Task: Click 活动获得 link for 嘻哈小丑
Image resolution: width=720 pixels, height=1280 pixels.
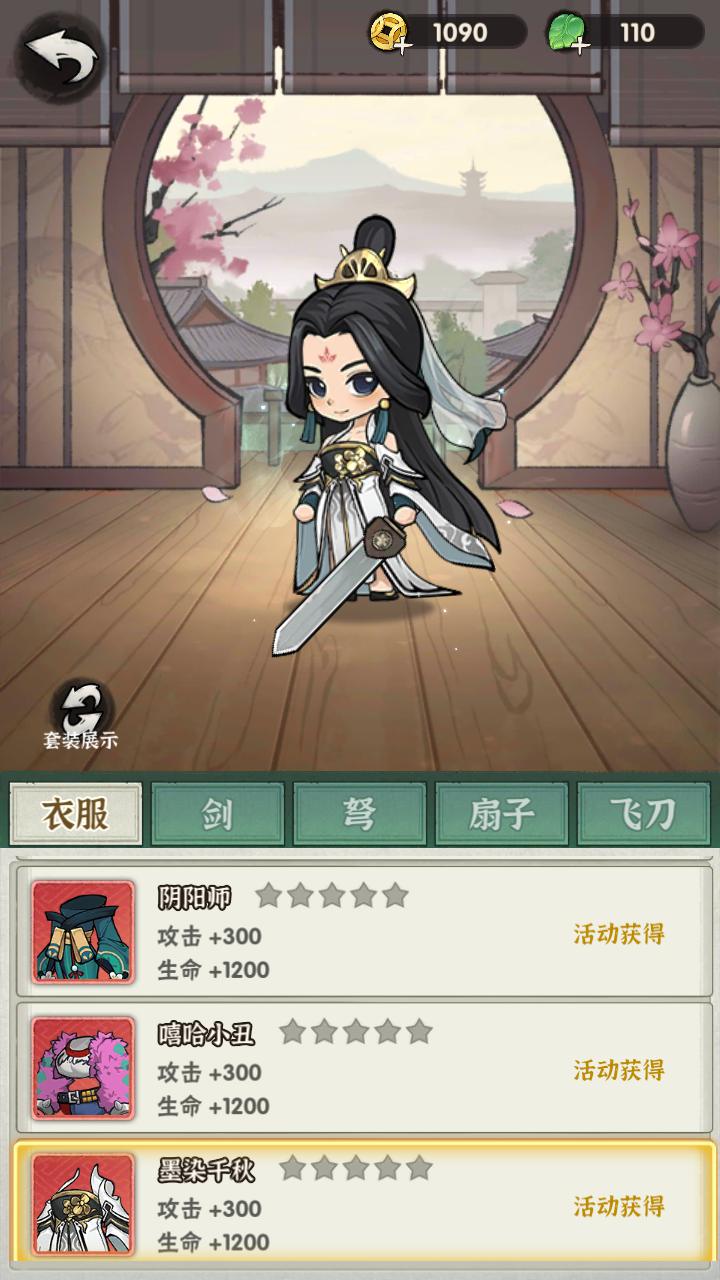Action: click(x=619, y=1070)
